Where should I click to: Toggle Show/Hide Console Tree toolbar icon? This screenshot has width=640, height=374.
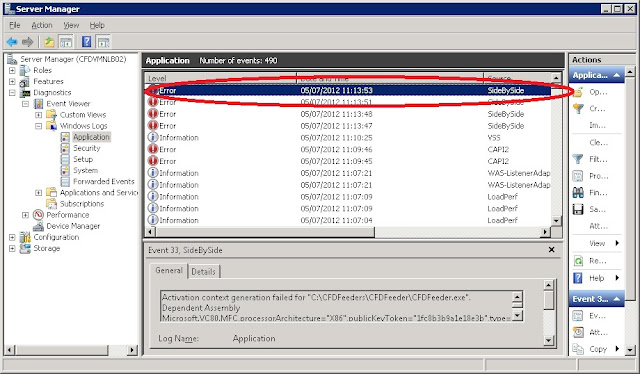pyautogui.click(x=66, y=42)
